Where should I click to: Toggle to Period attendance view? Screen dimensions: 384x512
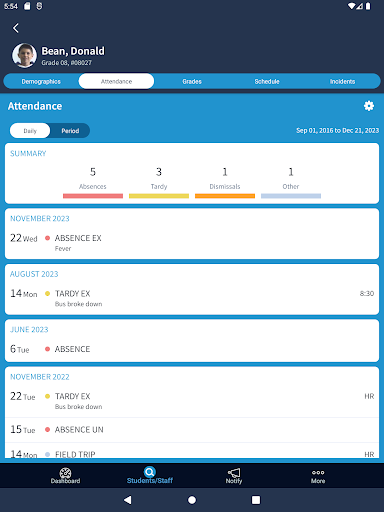(70, 131)
